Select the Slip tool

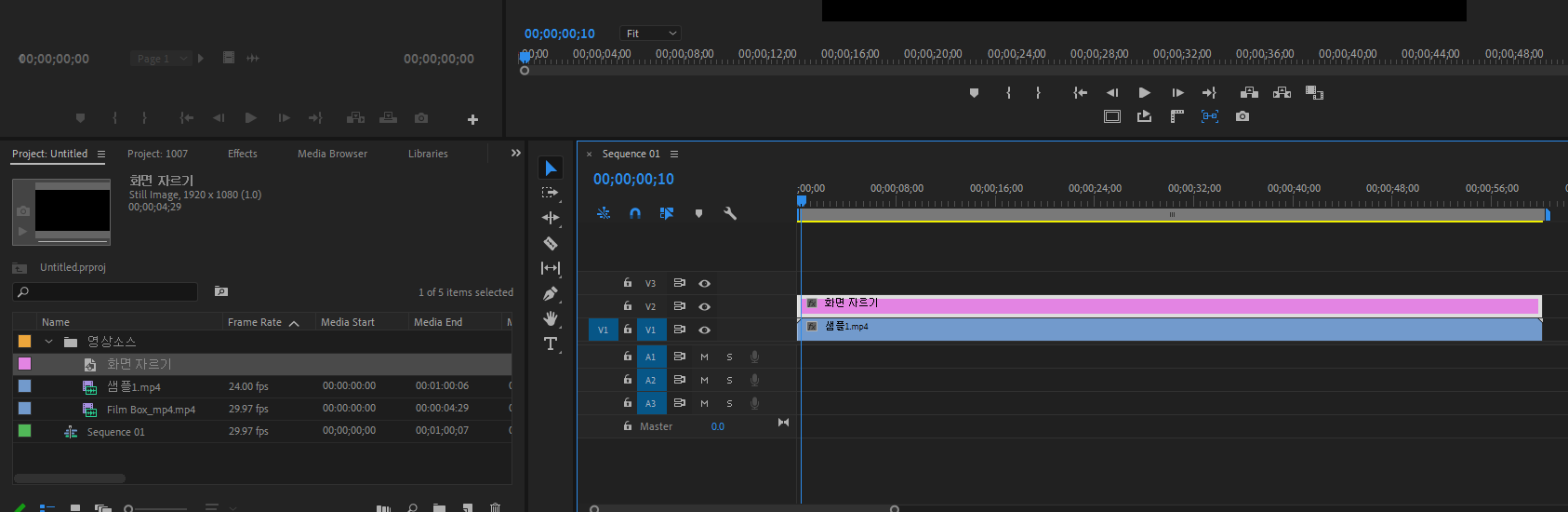tap(551, 268)
